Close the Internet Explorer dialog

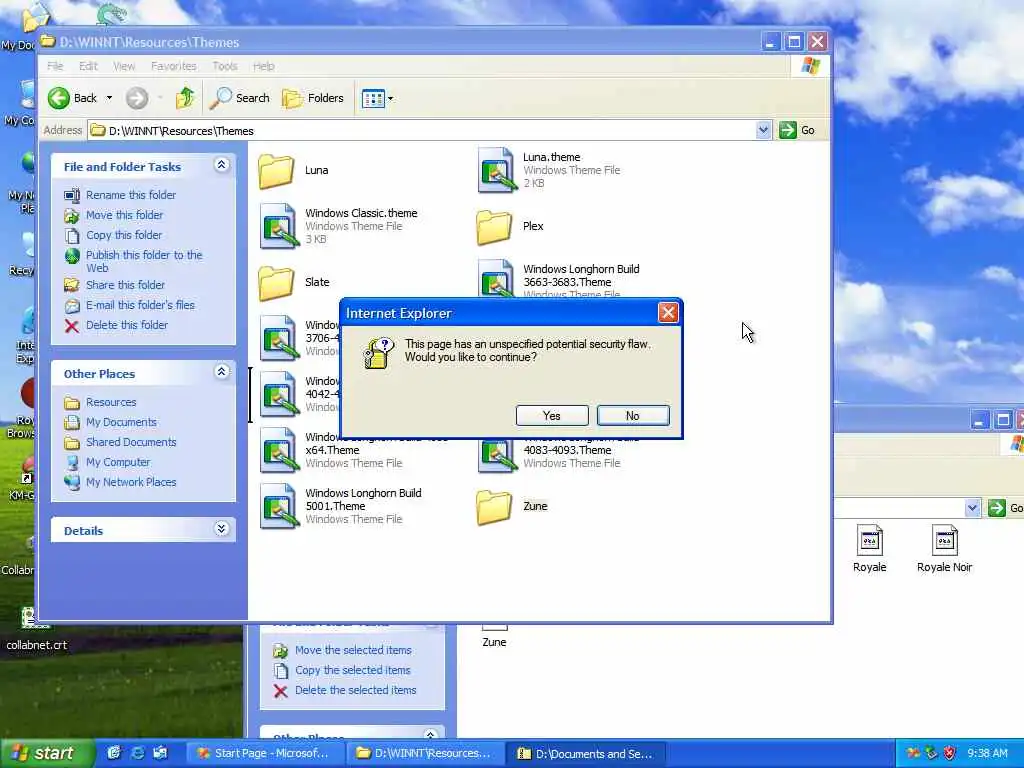coord(667,313)
